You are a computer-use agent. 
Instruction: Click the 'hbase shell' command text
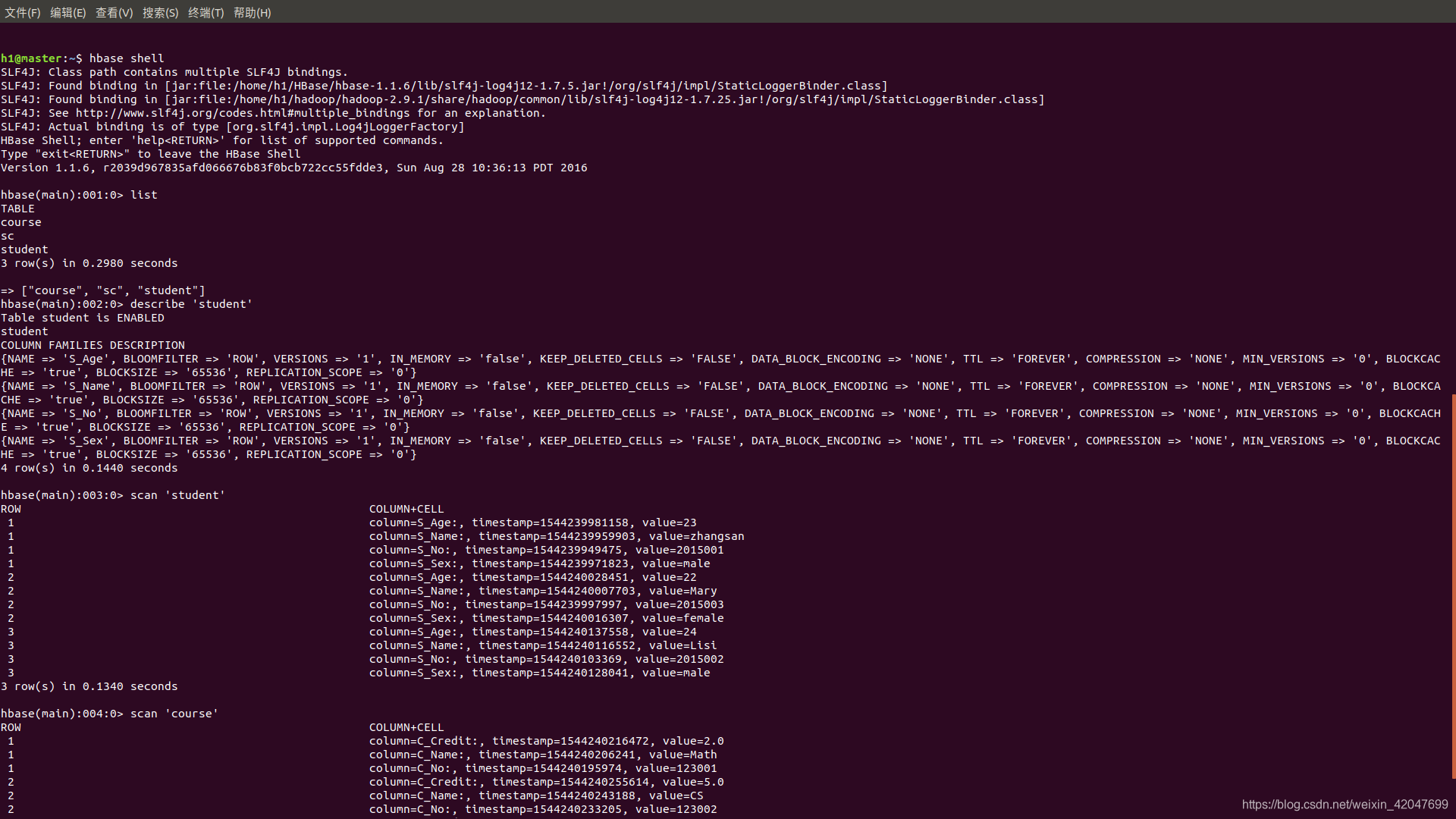point(127,58)
